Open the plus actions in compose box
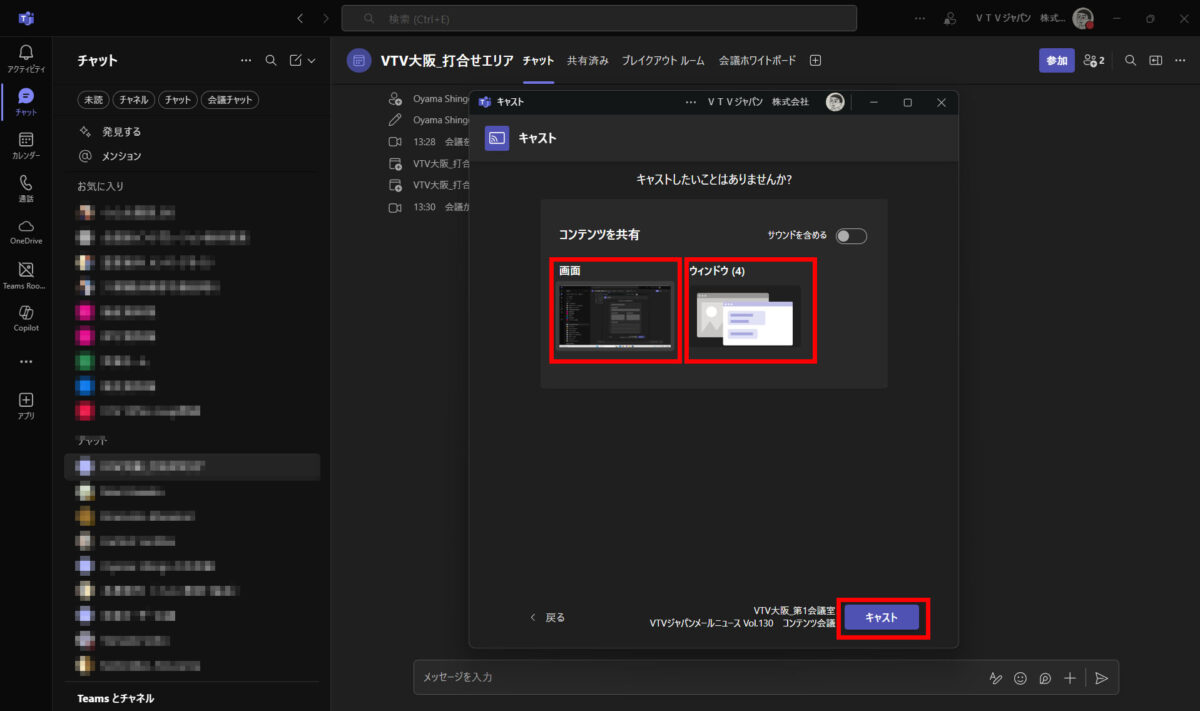The width and height of the screenshot is (1200, 711). click(x=1070, y=678)
